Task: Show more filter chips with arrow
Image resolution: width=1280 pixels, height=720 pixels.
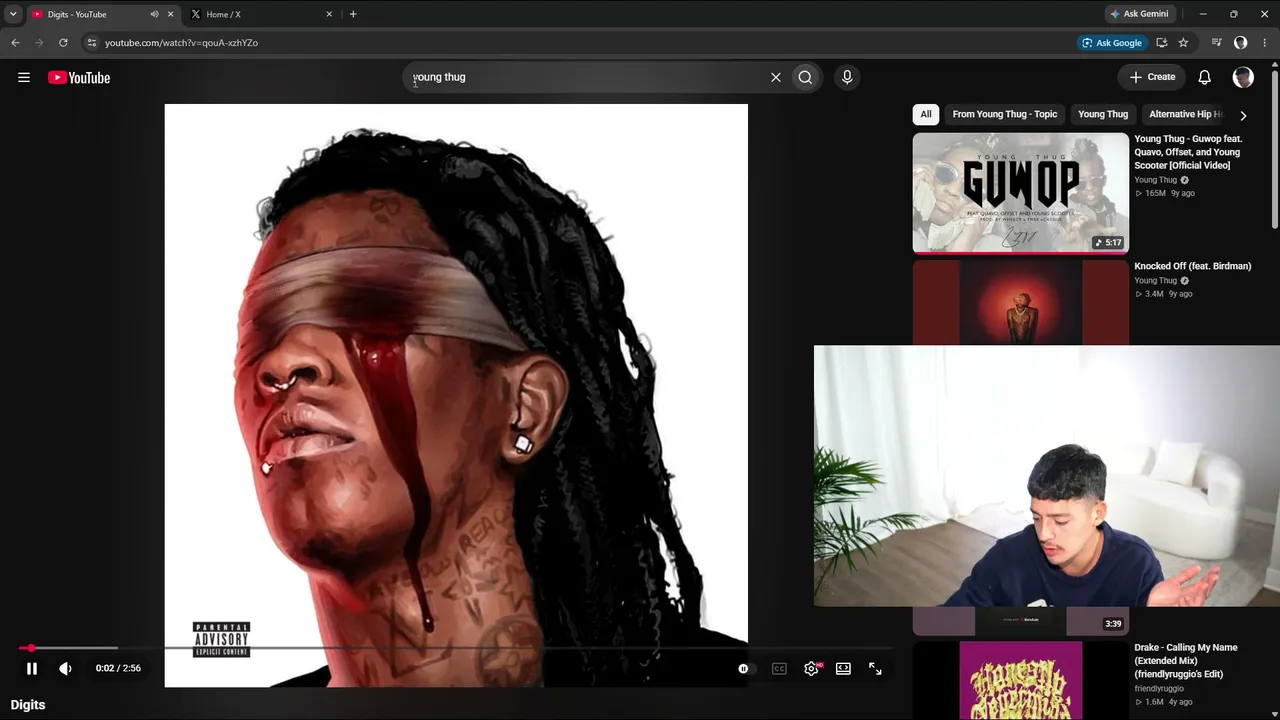Action: tap(1243, 115)
